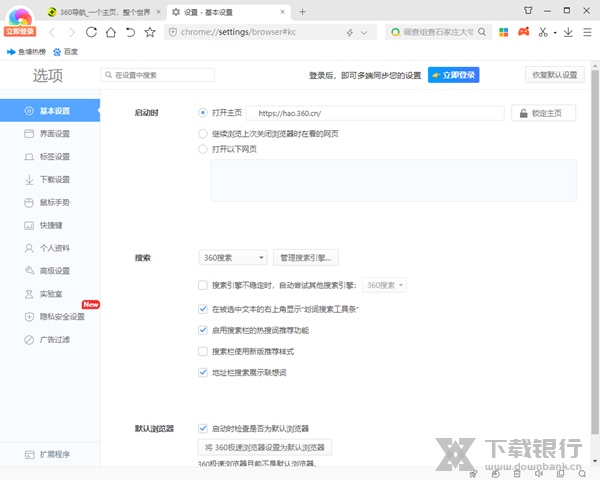Enable 搜索栏使用新版推荐样式 checkbox
The width and height of the screenshot is (600, 480).
203,351
